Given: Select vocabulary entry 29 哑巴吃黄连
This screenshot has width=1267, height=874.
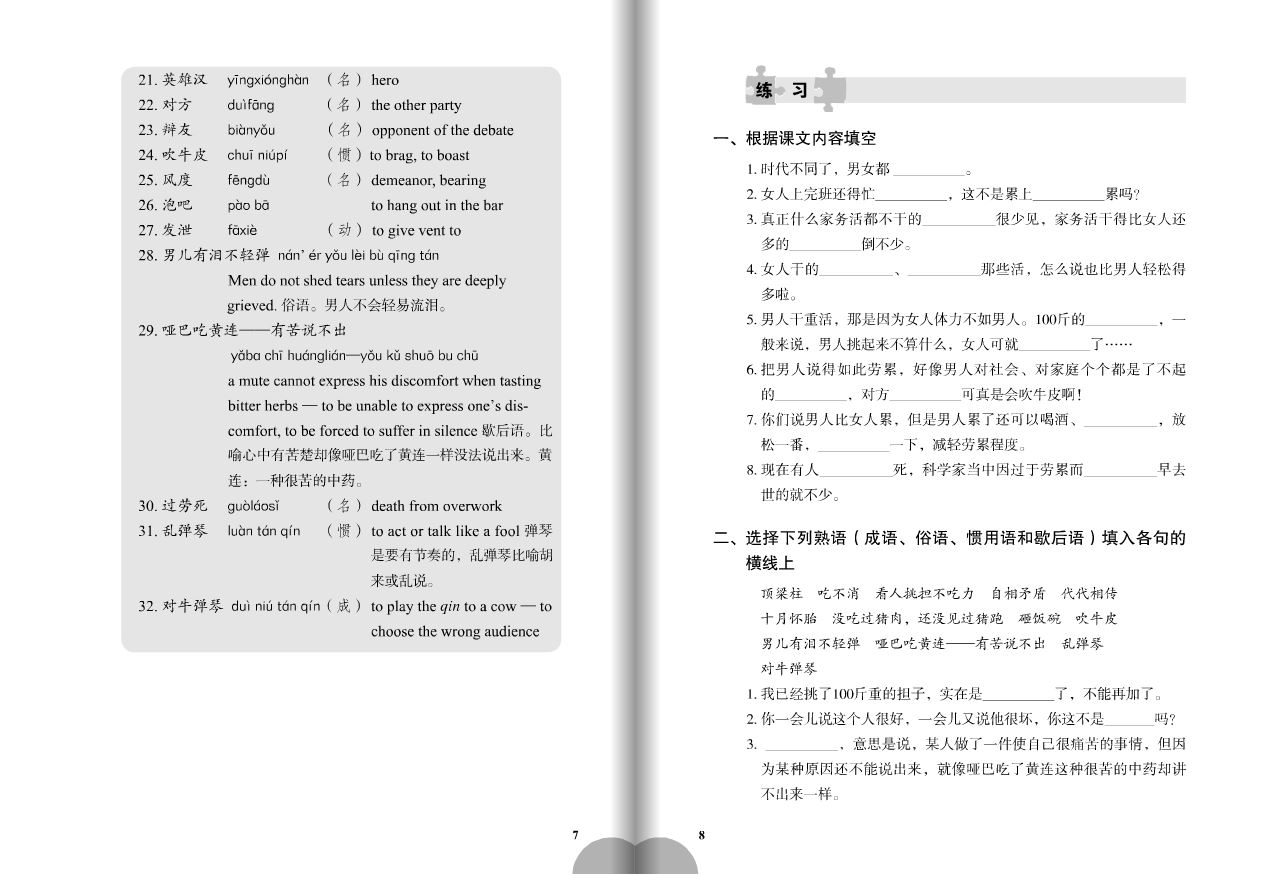Looking at the screenshot, I should pyautogui.click(x=240, y=330).
